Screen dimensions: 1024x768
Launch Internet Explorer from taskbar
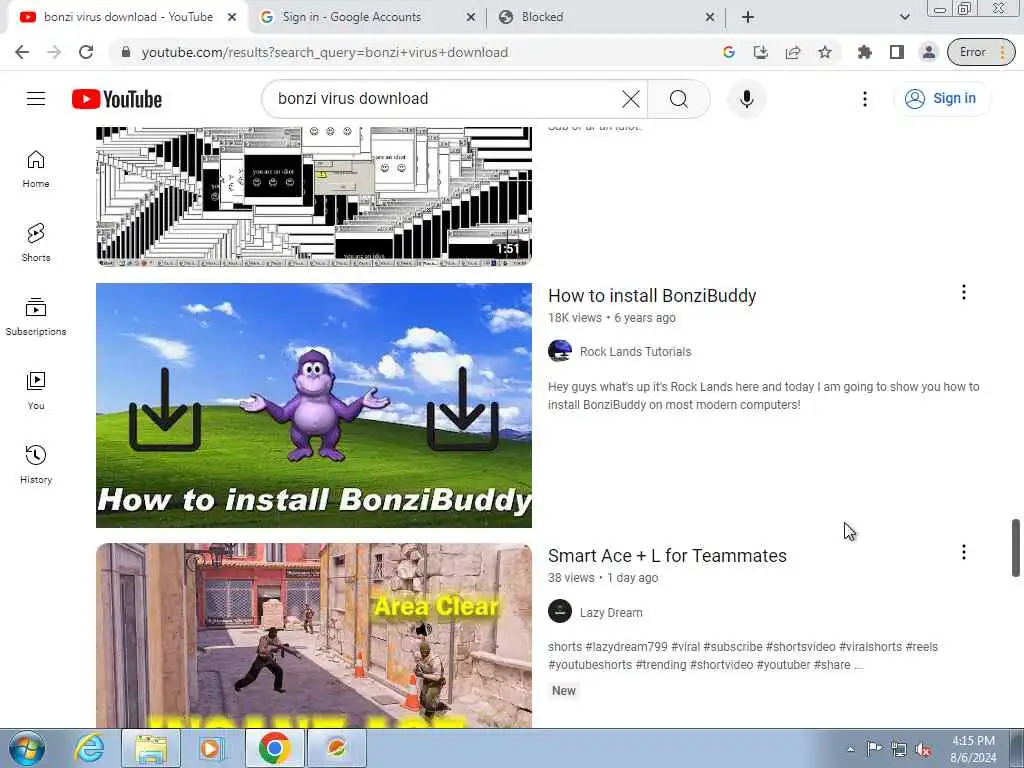[x=88, y=748]
